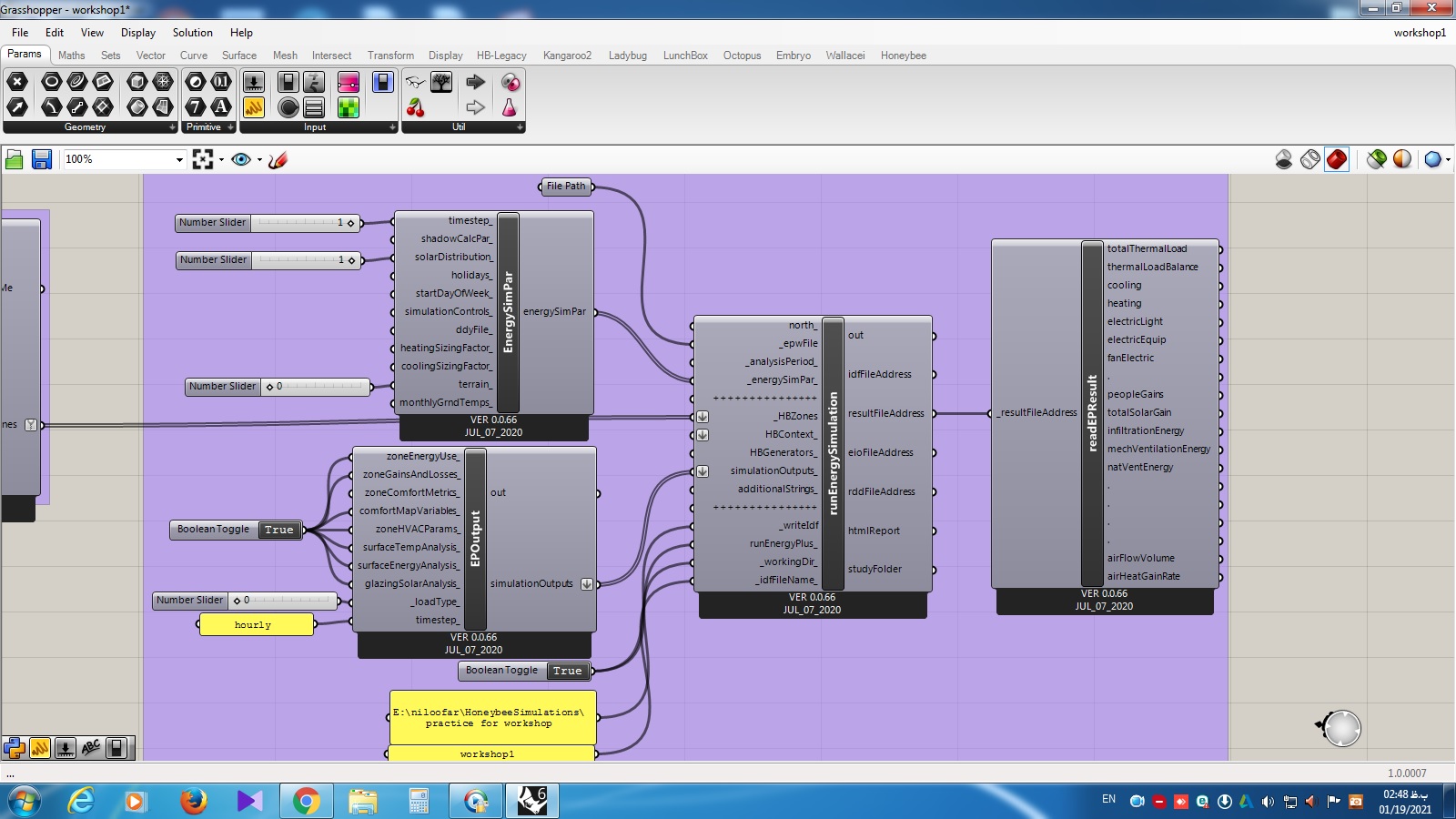Screen dimensions: 1456x819
Task: Select the Control Knob input icon
Action: 288,107
